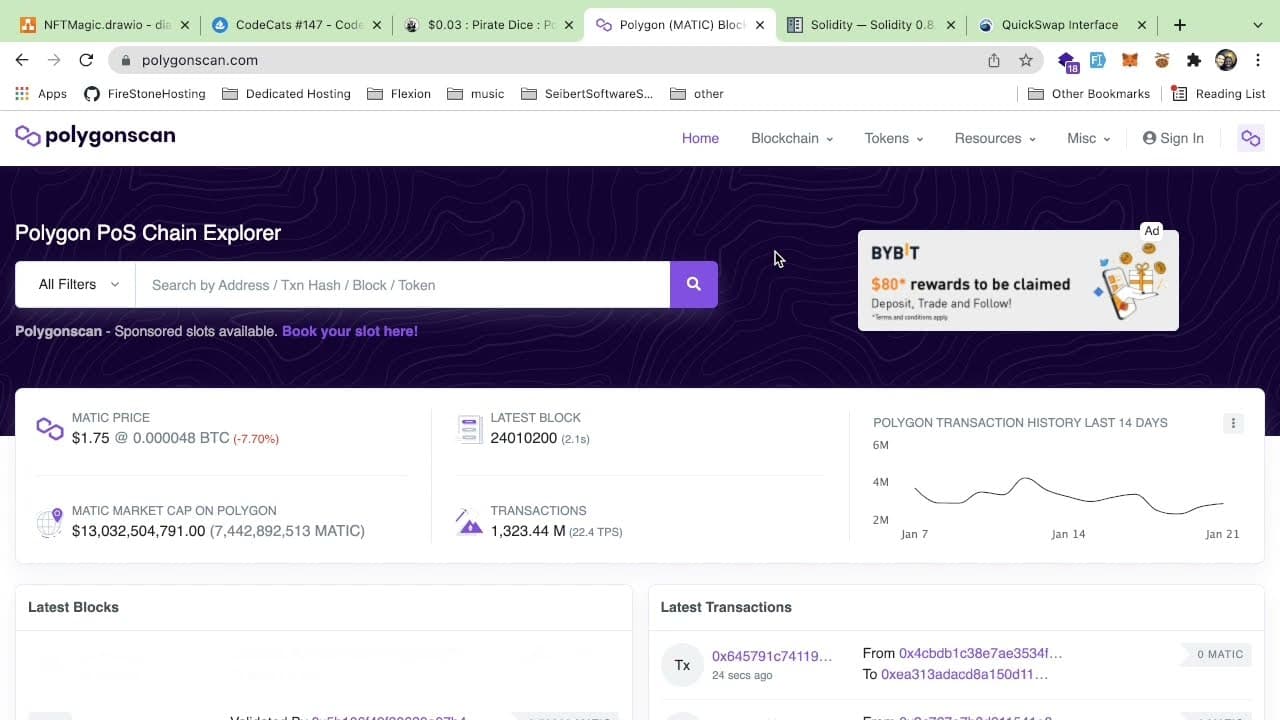Screen dimensions: 1280x720
Task: Click the polygonscan logo
Action: click(x=95, y=136)
